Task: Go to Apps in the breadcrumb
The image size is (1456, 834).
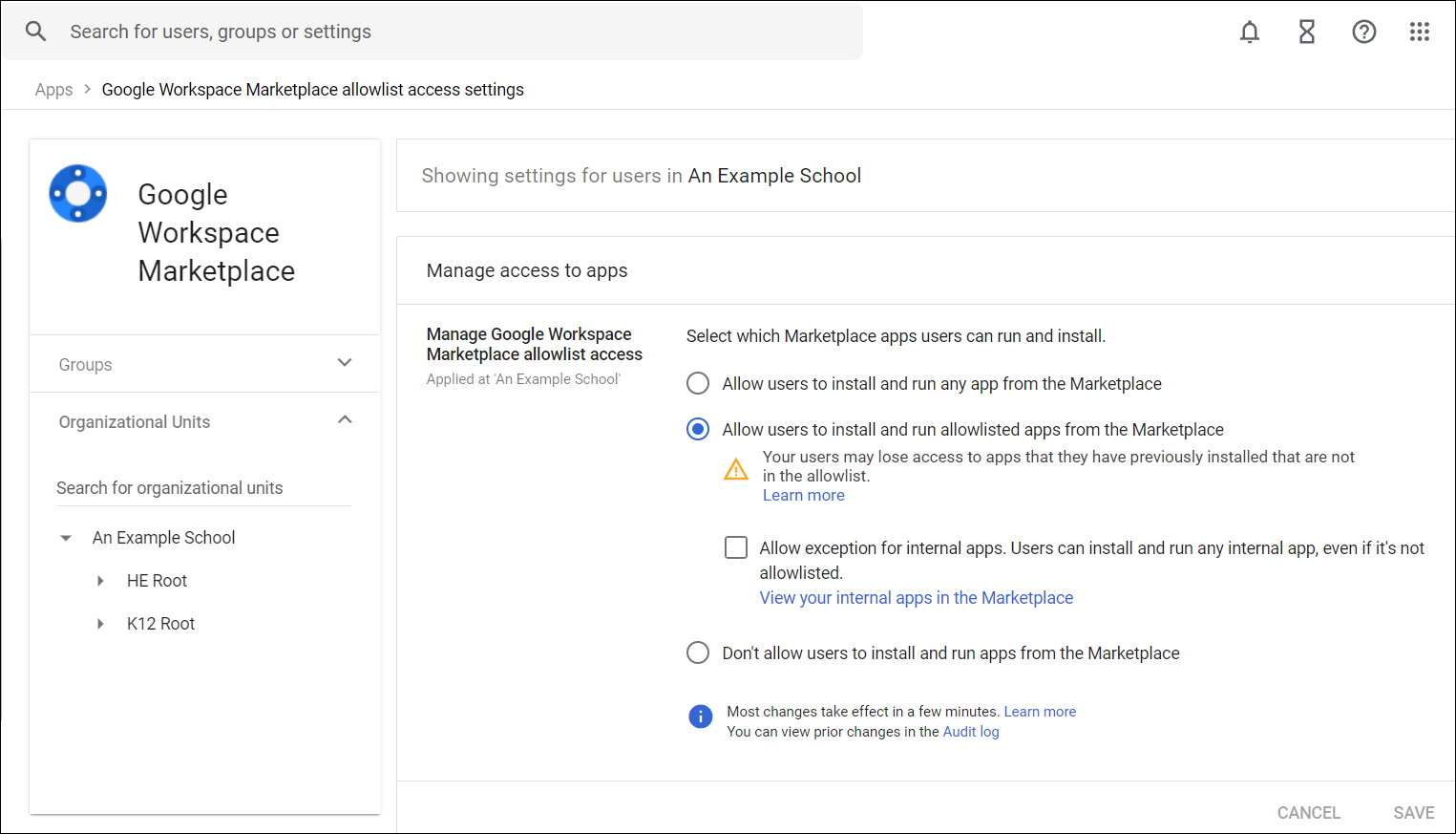Action: (53, 90)
